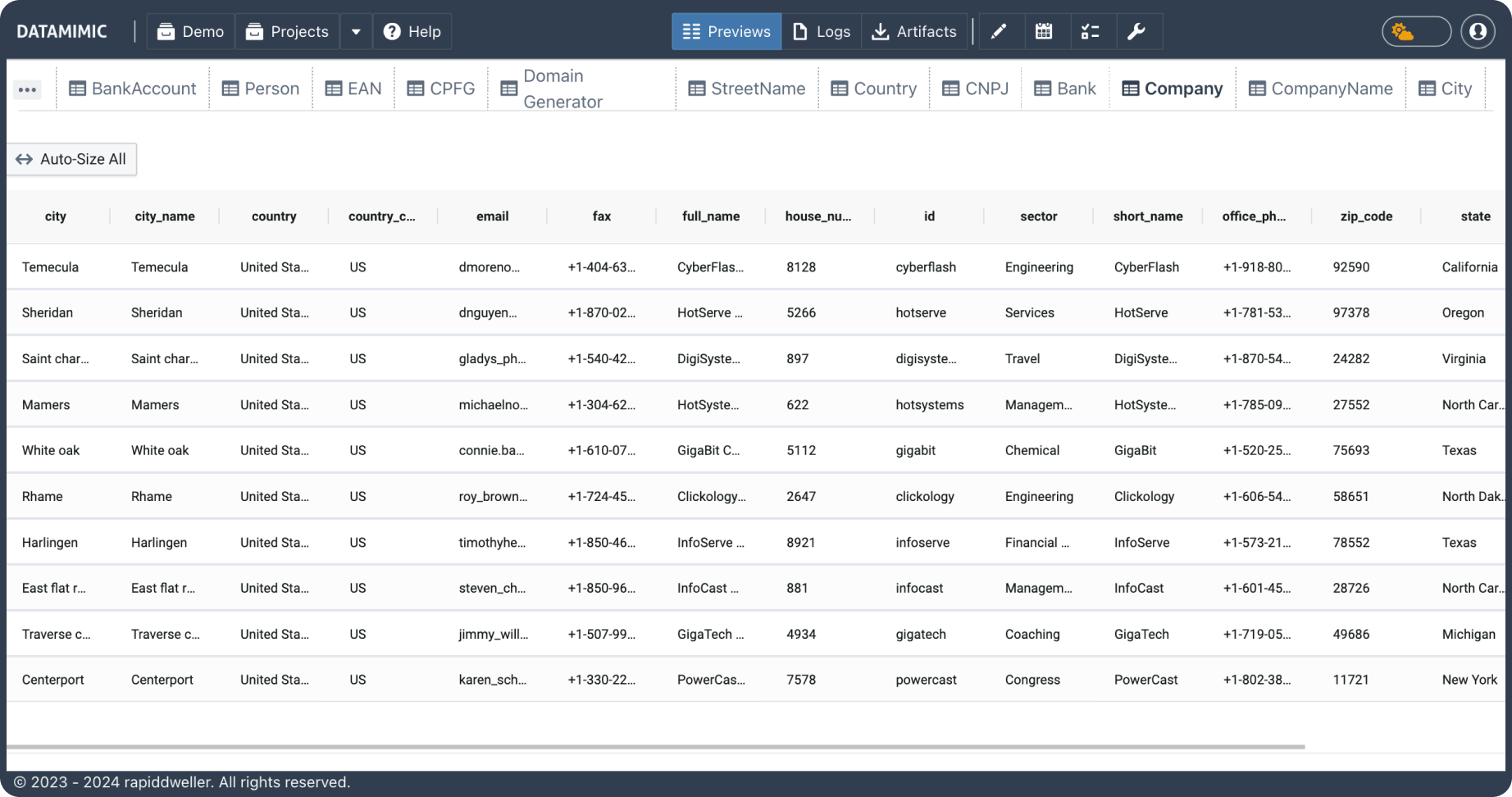Image resolution: width=1512 pixels, height=797 pixels.
Task: Click the horizontal table scrollbar
Action: tap(656, 747)
